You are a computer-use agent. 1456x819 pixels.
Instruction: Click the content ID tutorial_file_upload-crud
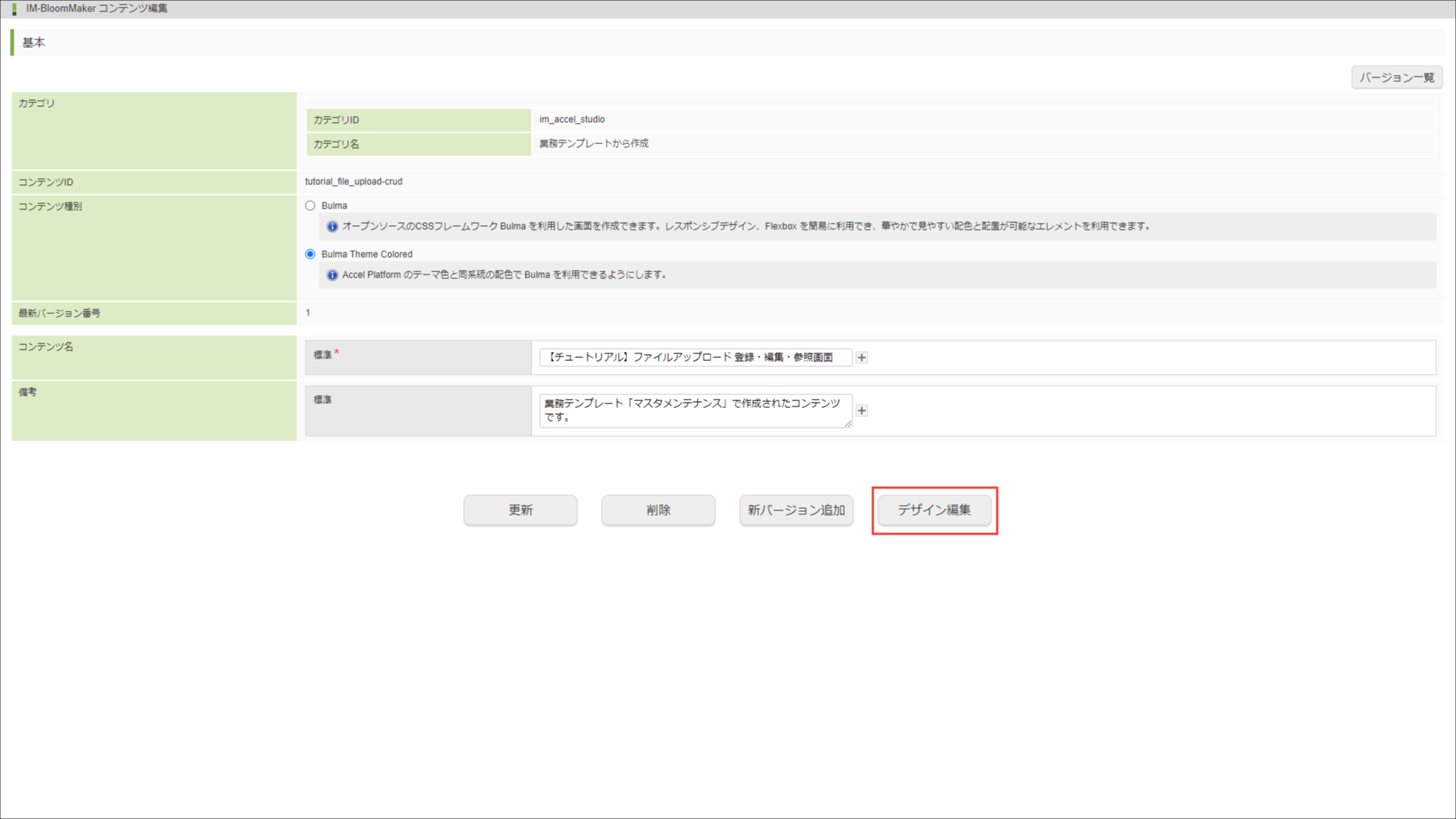point(353,182)
